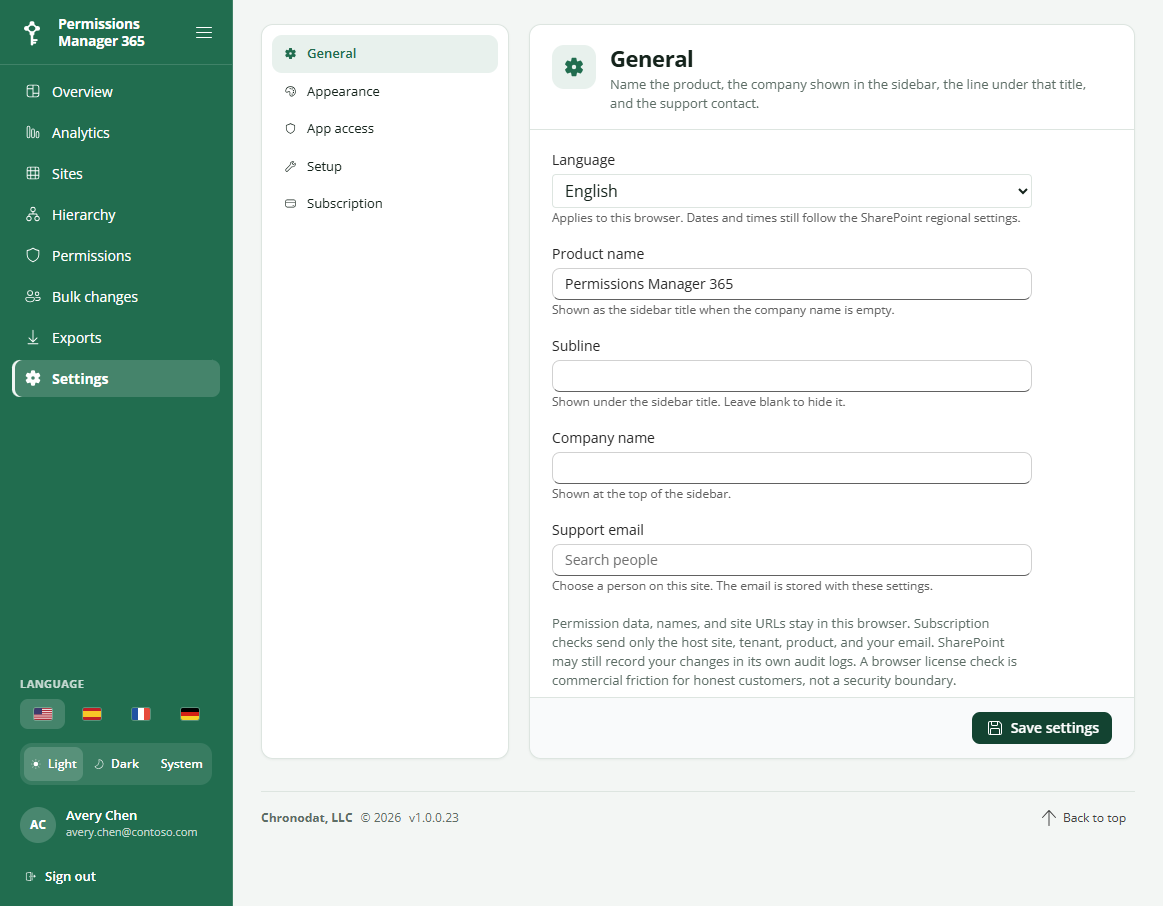Click the Setup wrench icon

pos(291,166)
